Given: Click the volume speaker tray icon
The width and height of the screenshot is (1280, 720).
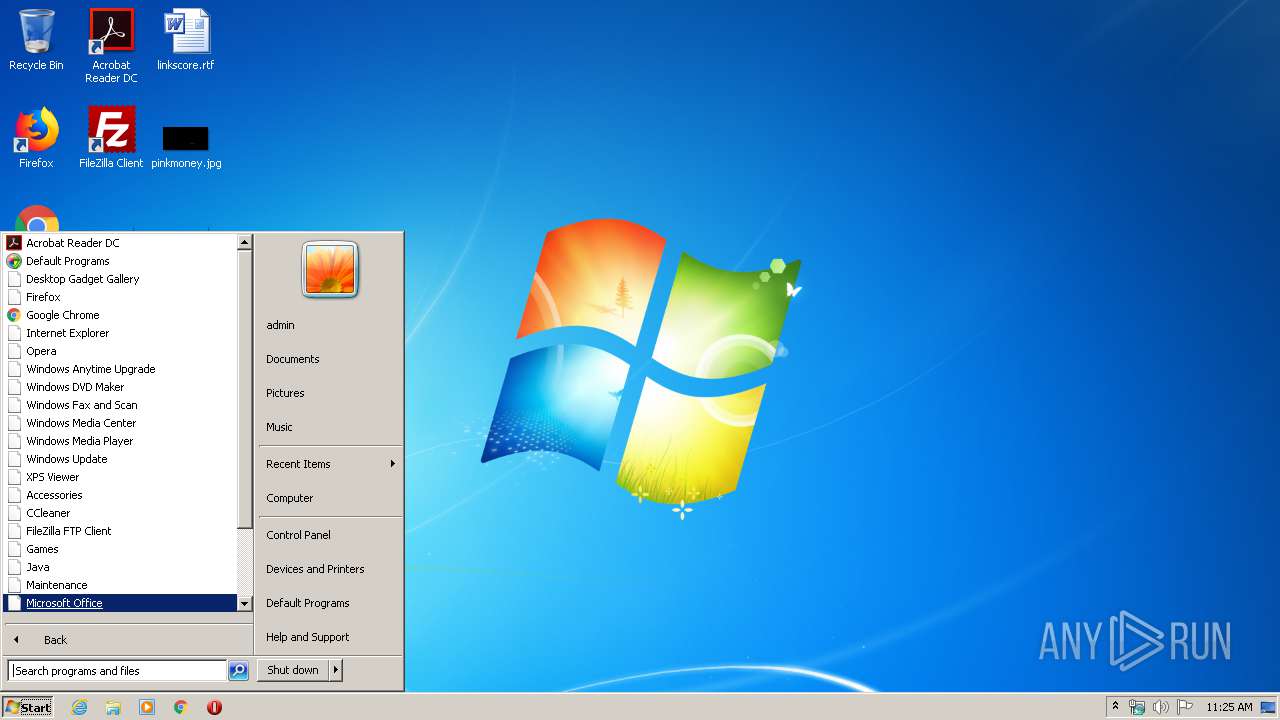Looking at the screenshot, I should [x=1160, y=707].
